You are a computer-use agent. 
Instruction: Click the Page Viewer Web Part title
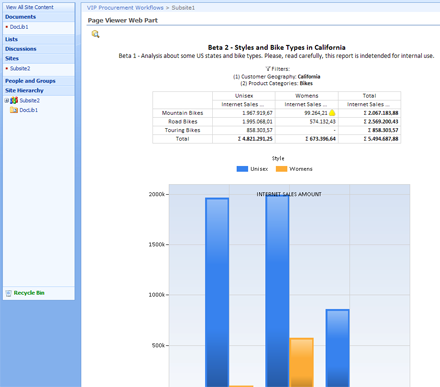coord(123,20)
